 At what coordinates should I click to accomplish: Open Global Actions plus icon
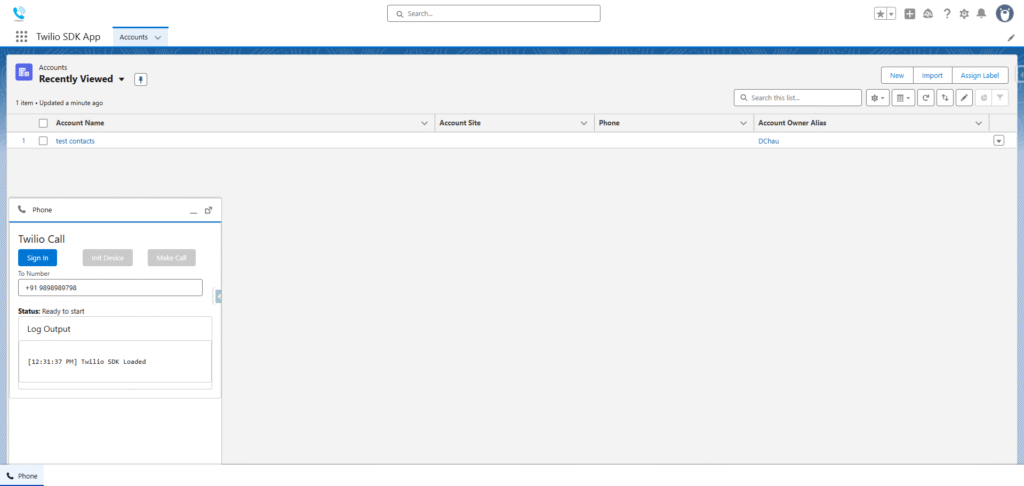point(909,14)
